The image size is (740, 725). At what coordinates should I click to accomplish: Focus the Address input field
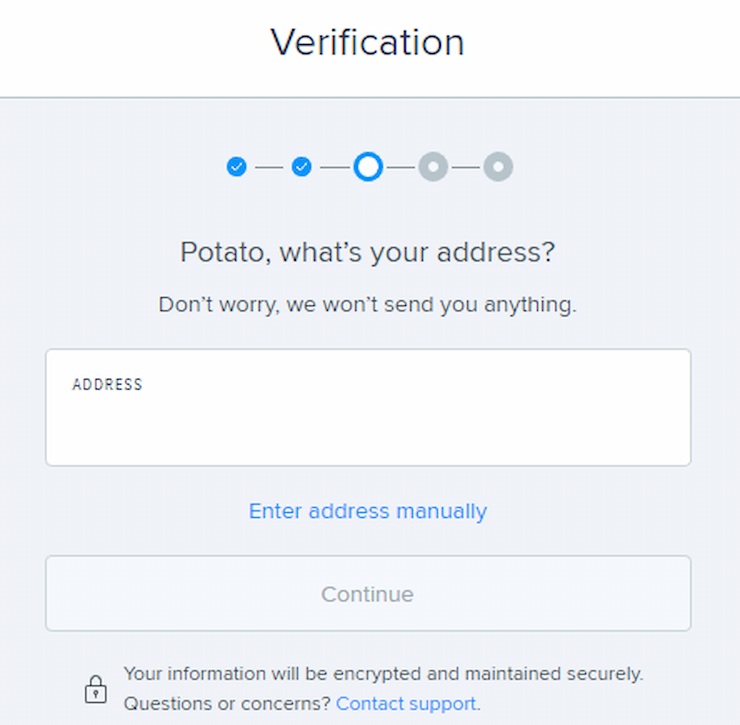[368, 407]
